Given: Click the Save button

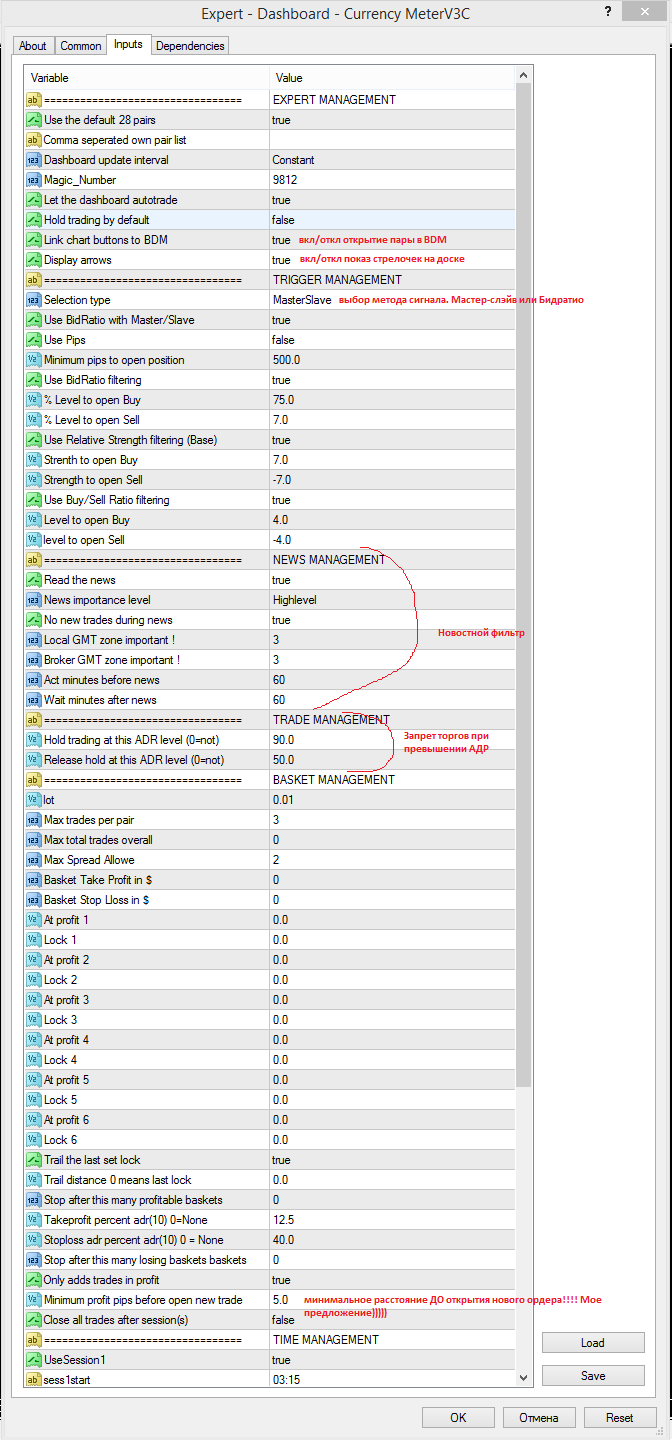Looking at the screenshot, I should [593, 1376].
